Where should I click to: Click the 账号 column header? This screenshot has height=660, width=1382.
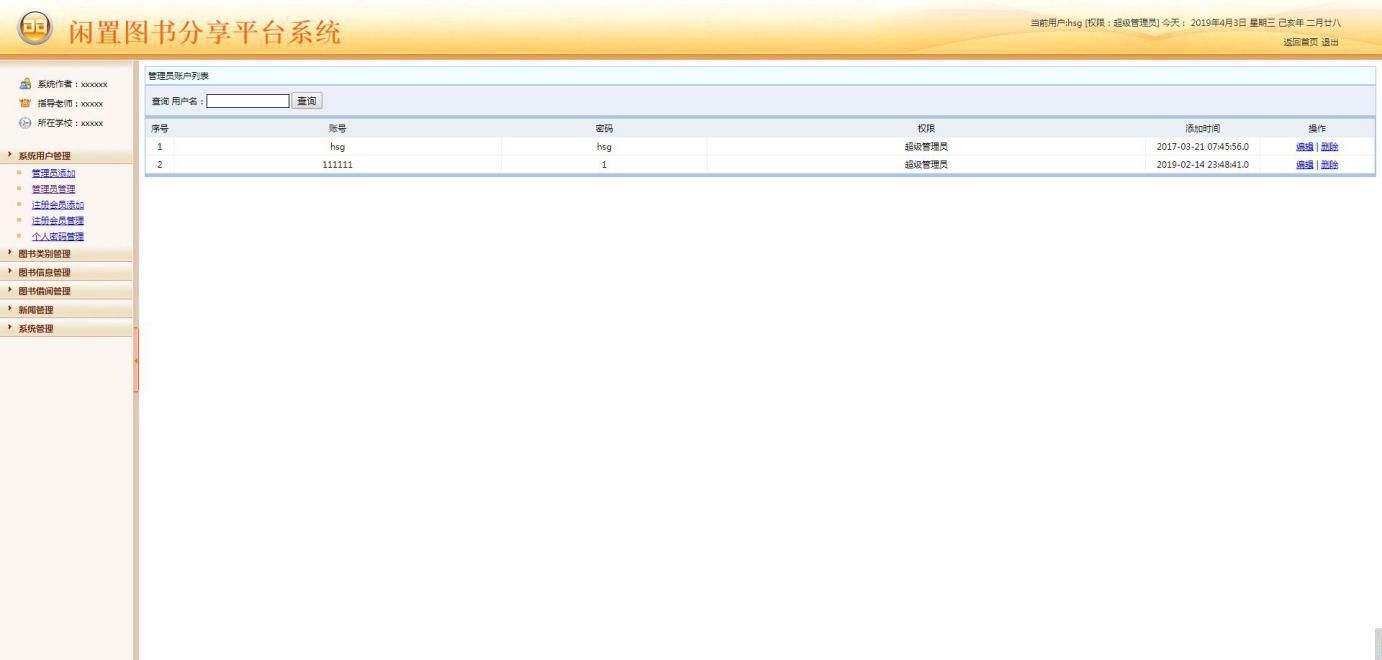tap(337, 128)
